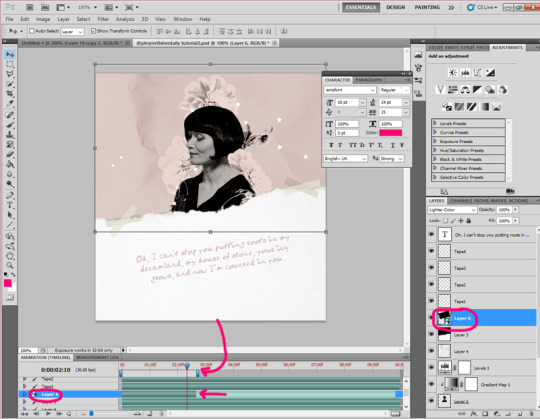Select the Rectangular Marquee tool
The image size is (540, 419).
point(10,64)
